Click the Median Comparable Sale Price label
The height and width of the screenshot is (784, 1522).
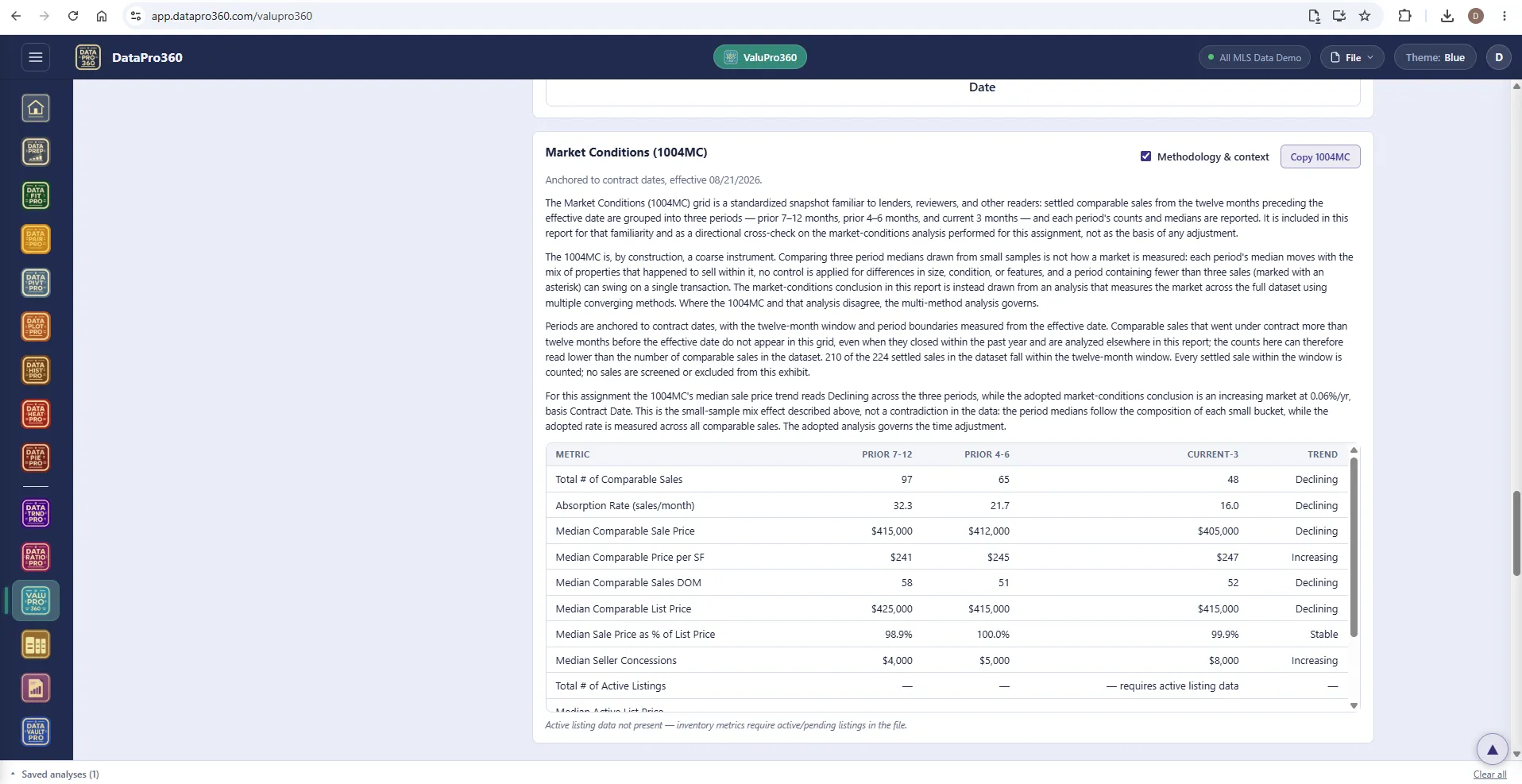point(624,531)
